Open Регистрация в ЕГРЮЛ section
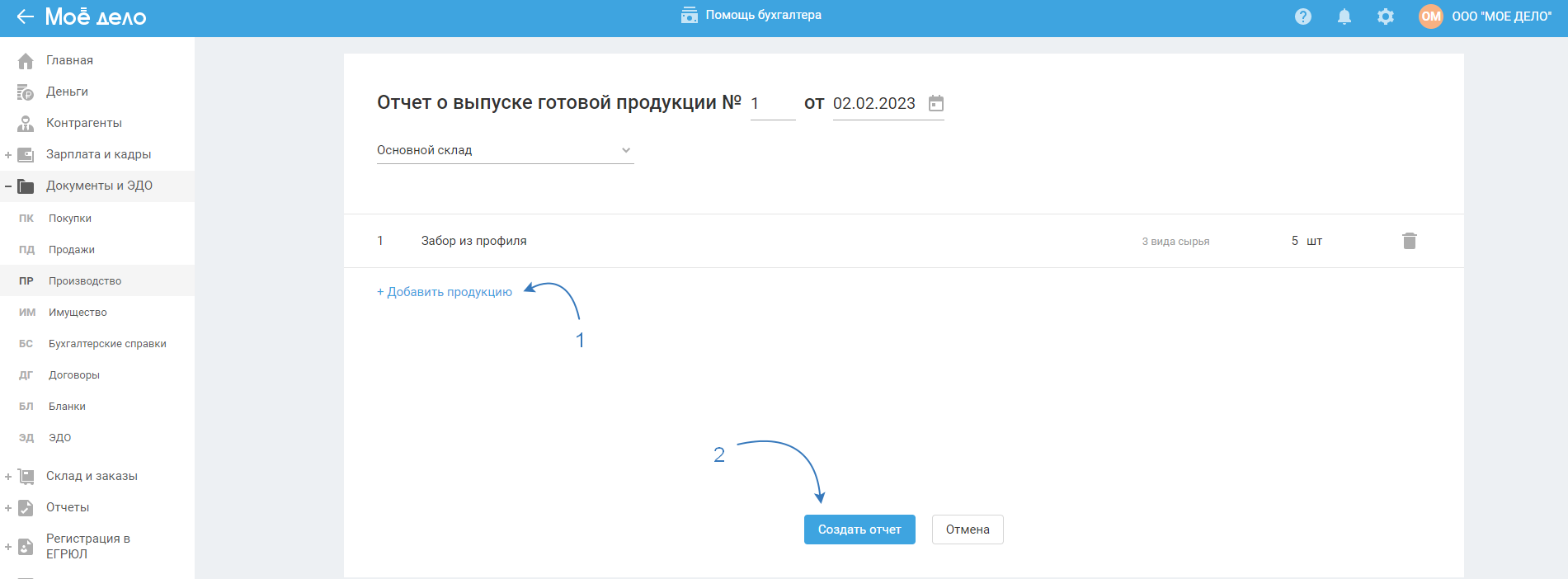Image resolution: width=1568 pixels, height=579 pixels. pyautogui.click(x=88, y=546)
